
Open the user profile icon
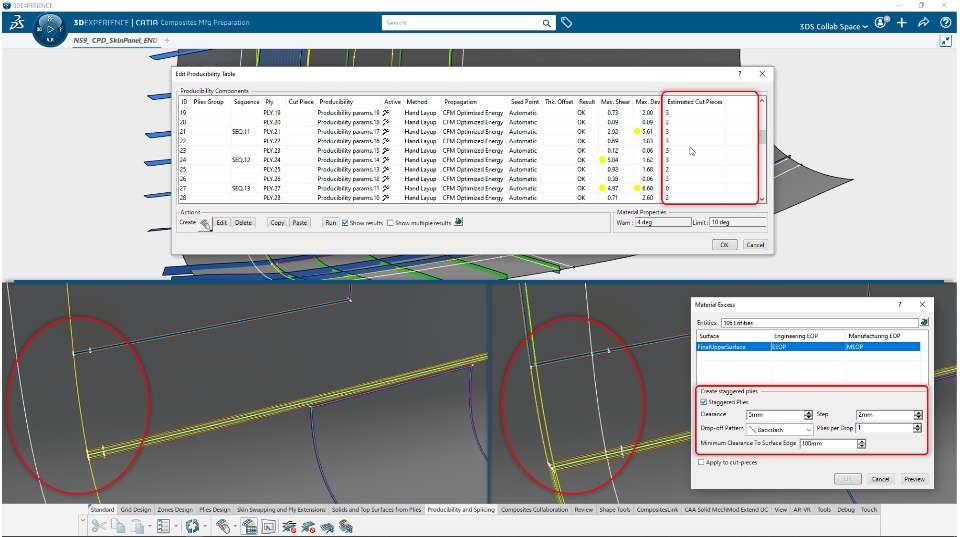882,23
